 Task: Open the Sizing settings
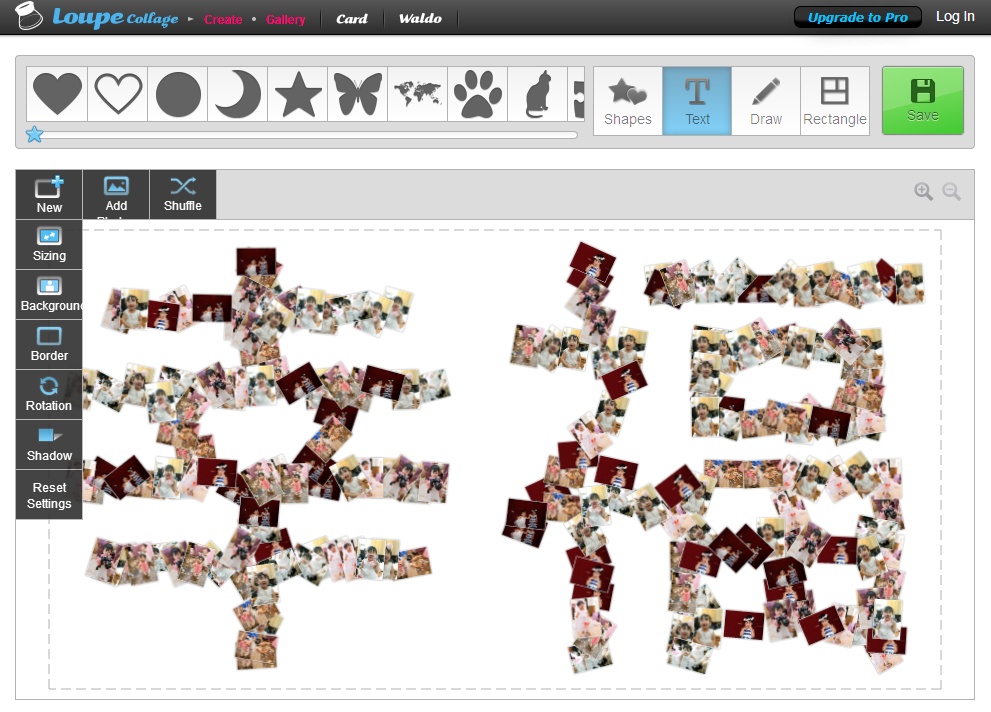pos(49,244)
